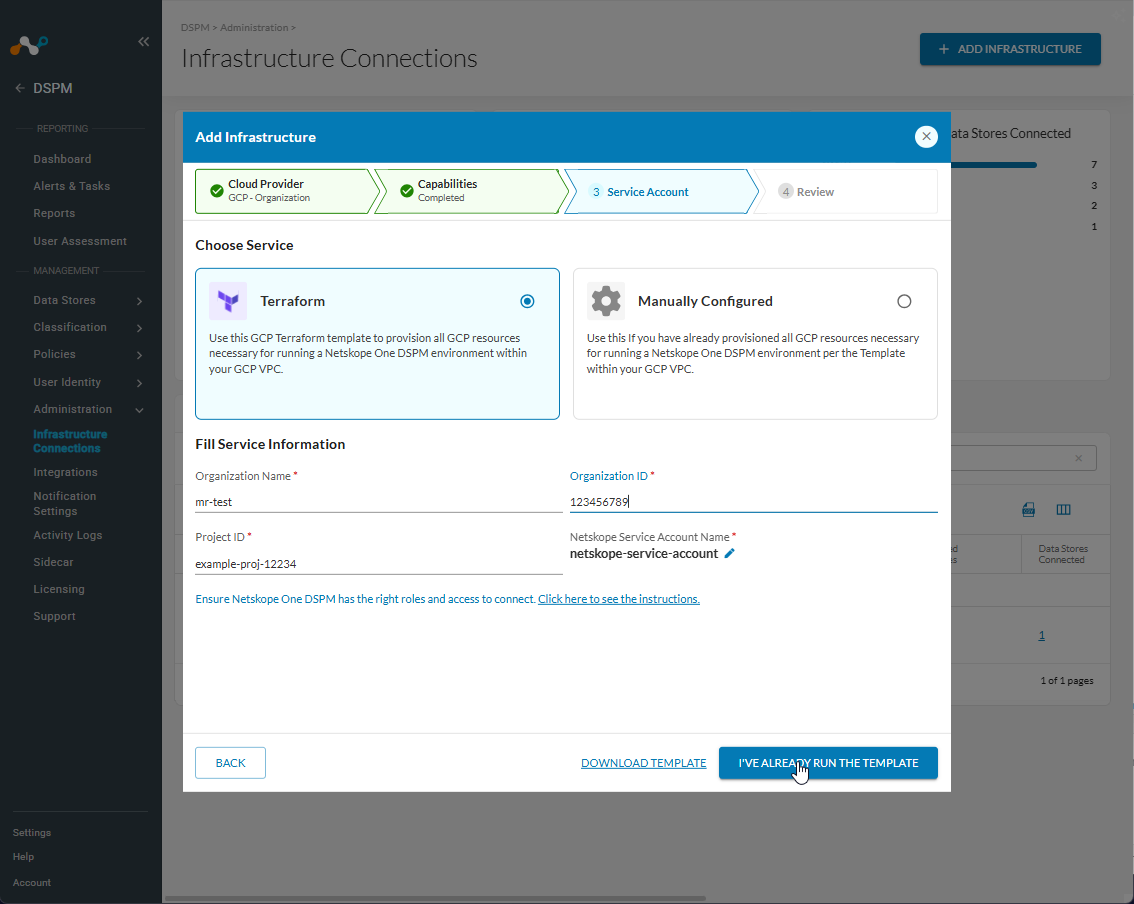Clear the background search field with X
Image resolution: width=1134 pixels, height=904 pixels.
pos(1078,458)
